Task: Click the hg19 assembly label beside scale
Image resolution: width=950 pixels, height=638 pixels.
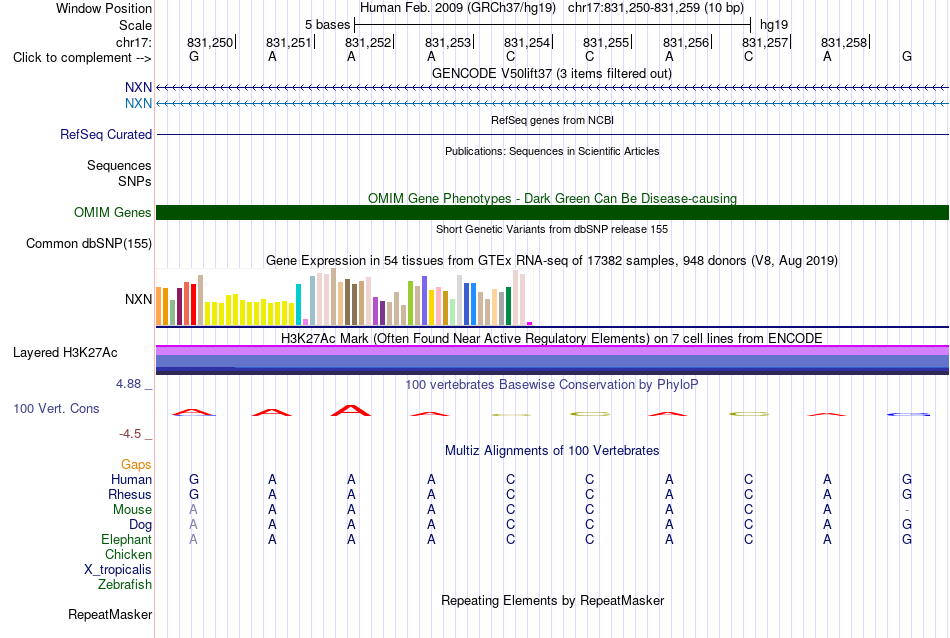Action: click(774, 25)
